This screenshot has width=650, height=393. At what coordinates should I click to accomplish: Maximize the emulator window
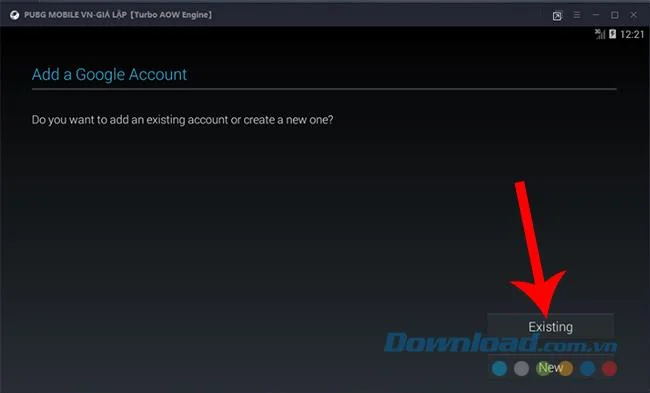tap(615, 15)
